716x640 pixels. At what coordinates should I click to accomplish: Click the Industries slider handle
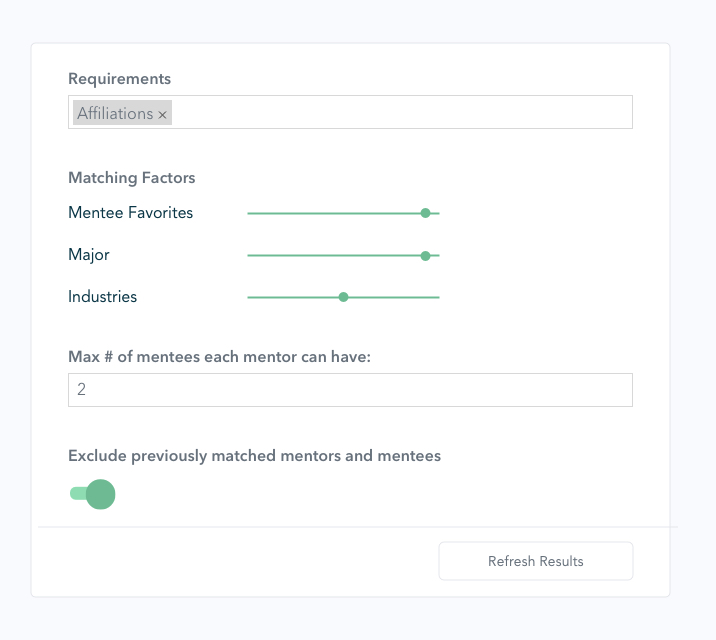coord(343,297)
